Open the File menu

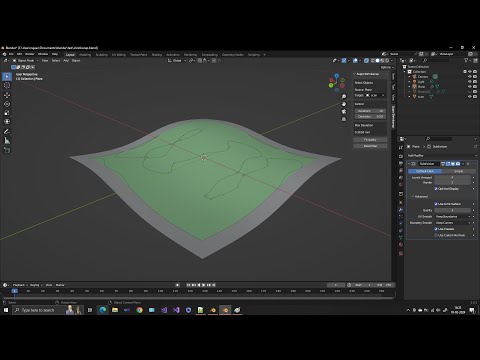tap(11, 54)
